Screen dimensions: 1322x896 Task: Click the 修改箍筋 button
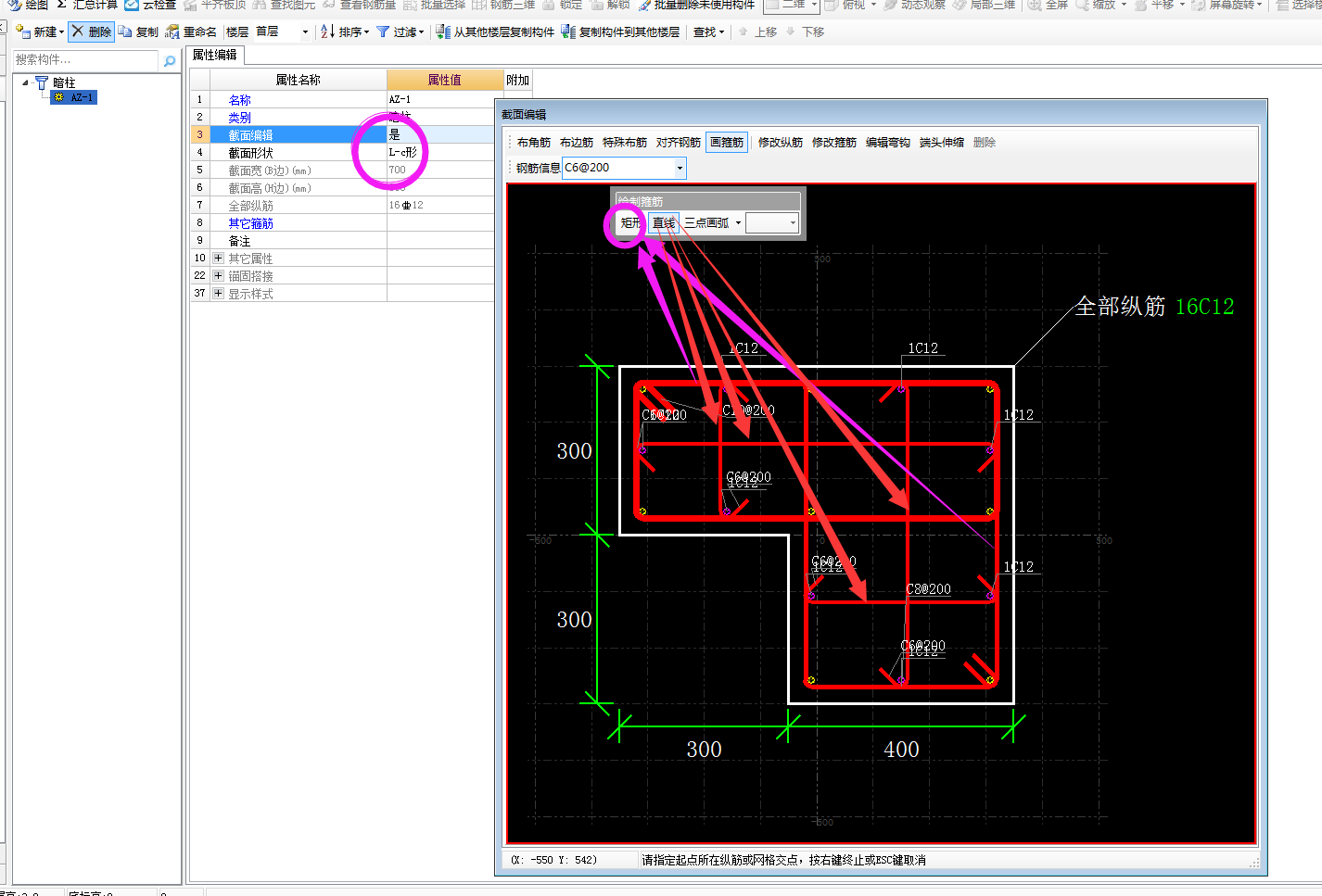[834, 142]
